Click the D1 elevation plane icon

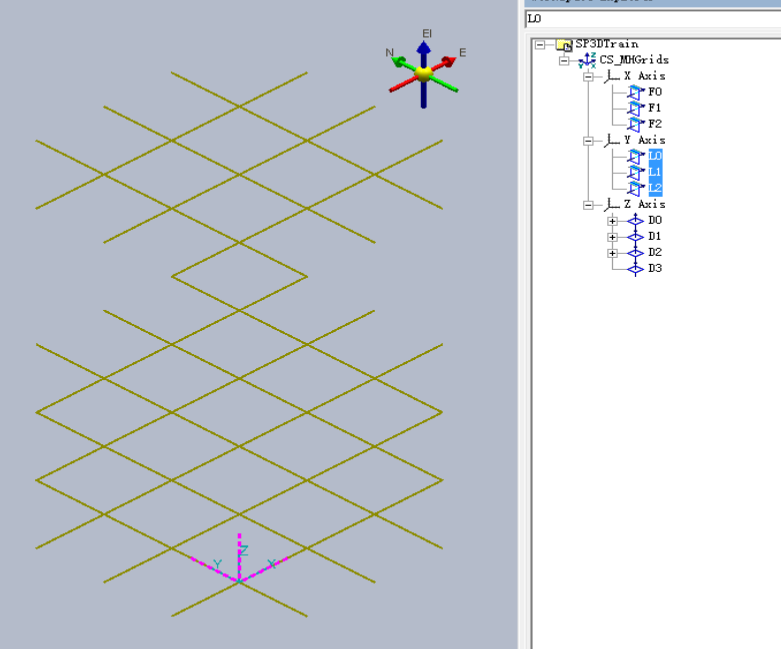click(x=636, y=236)
